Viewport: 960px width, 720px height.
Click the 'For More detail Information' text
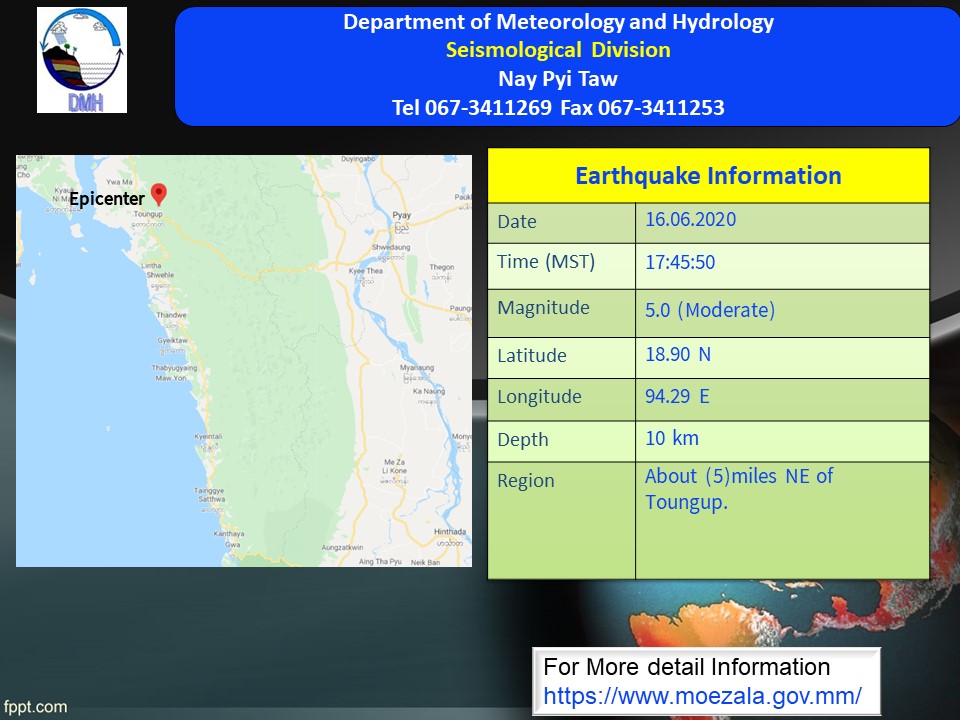686,667
